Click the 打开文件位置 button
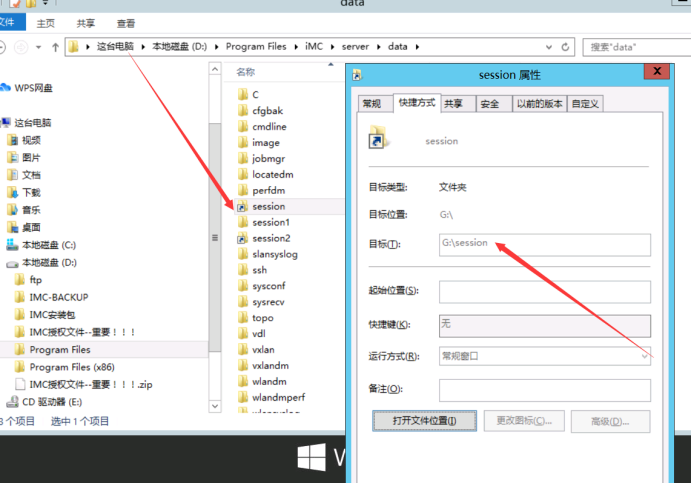This screenshot has height=483, width=692. [x=425, y=421]
